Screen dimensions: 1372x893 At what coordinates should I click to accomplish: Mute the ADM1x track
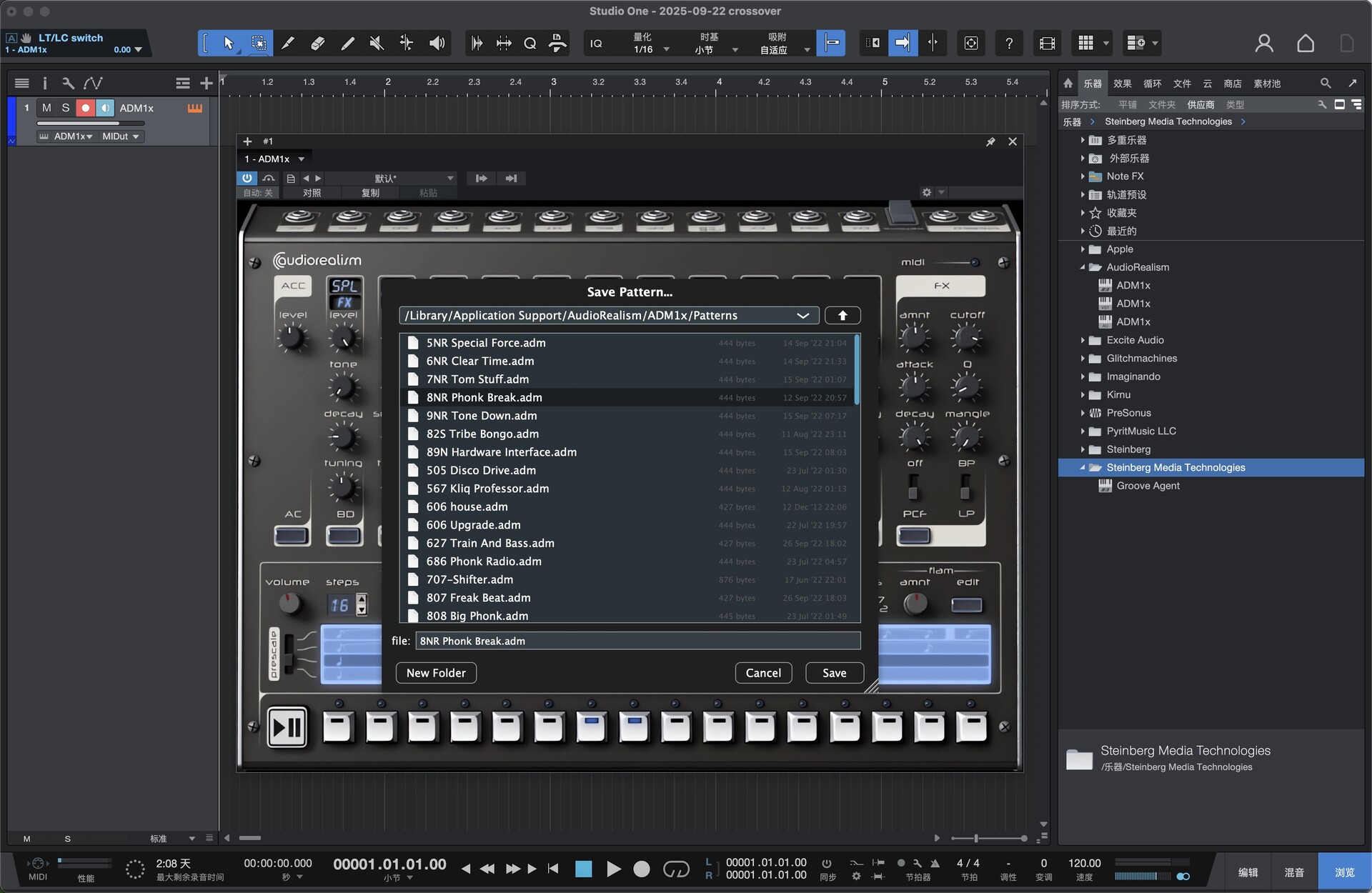pos(46,108)
